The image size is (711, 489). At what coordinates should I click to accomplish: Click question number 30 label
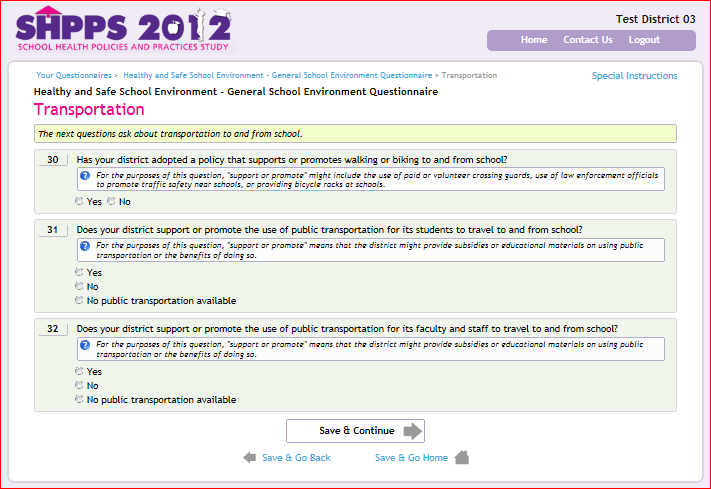coord(53,160)
